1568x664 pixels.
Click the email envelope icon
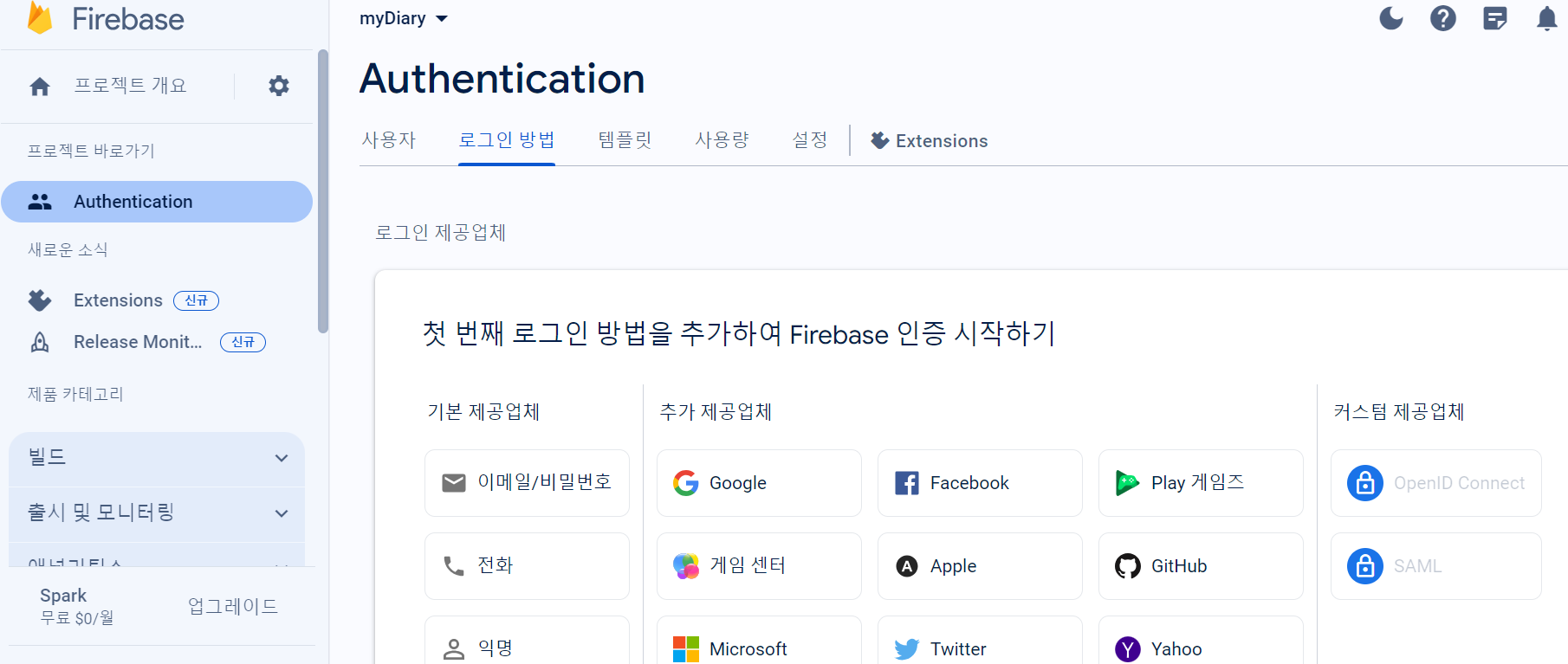[x=454, y=483]
